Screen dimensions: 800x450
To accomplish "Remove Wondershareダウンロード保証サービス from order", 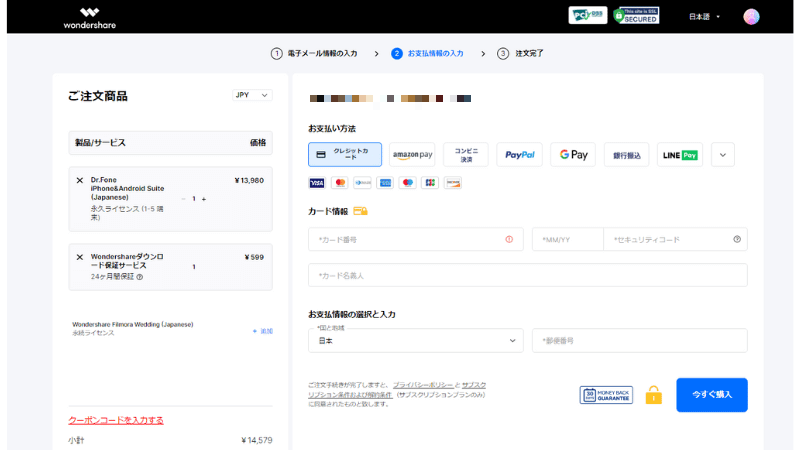I will click(80, 257).
